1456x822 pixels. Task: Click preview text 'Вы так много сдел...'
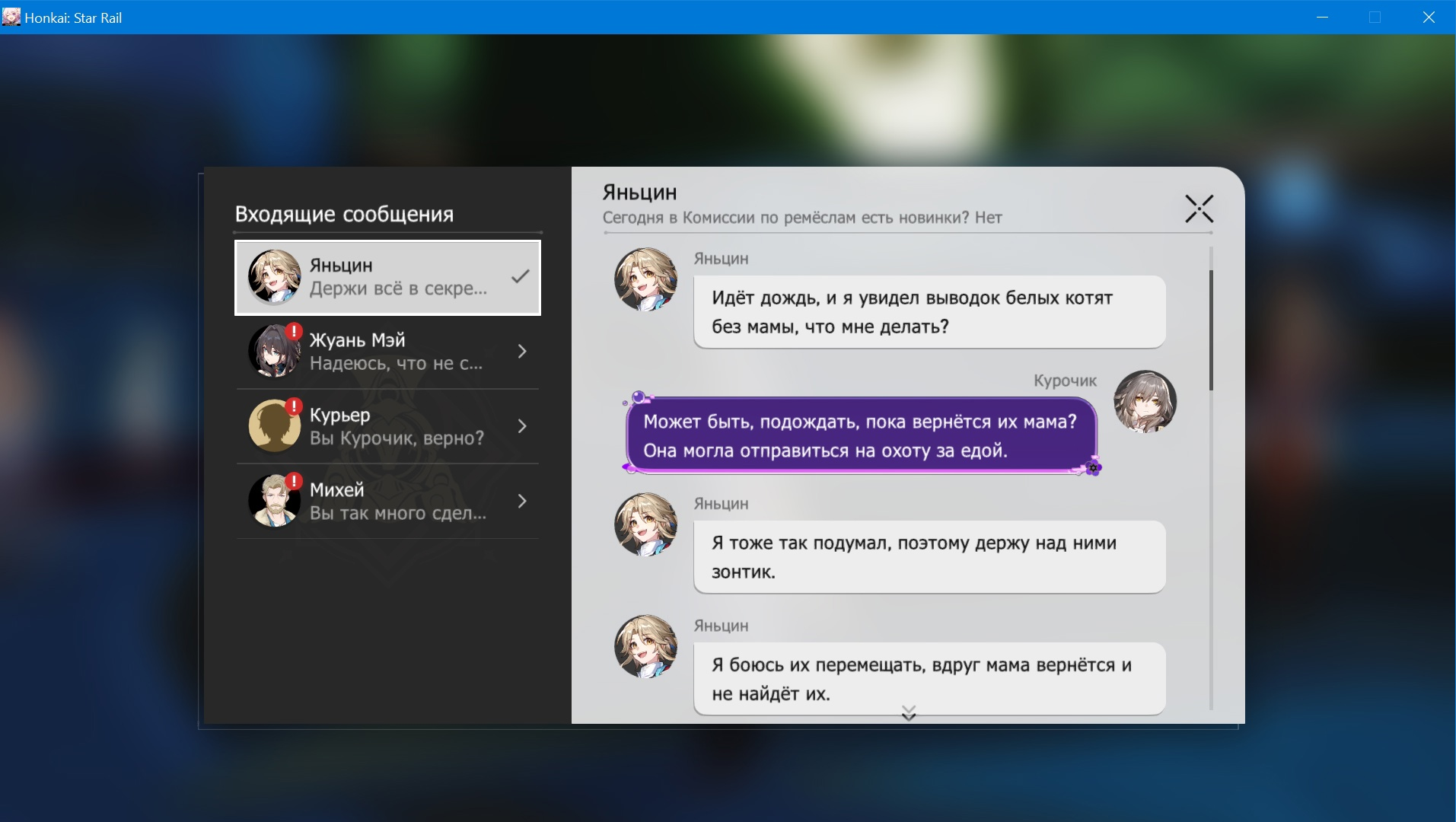click(398, 513)
